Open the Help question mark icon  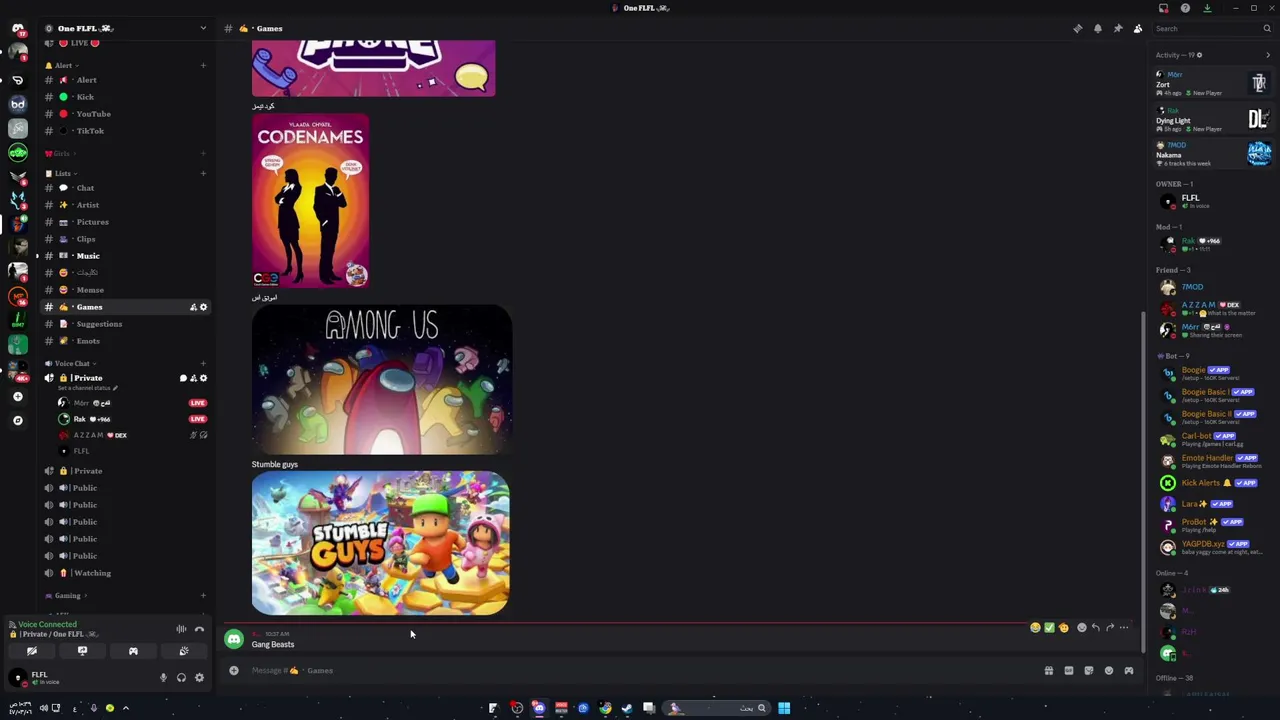pyautogui.click(x=1185, y=8)
